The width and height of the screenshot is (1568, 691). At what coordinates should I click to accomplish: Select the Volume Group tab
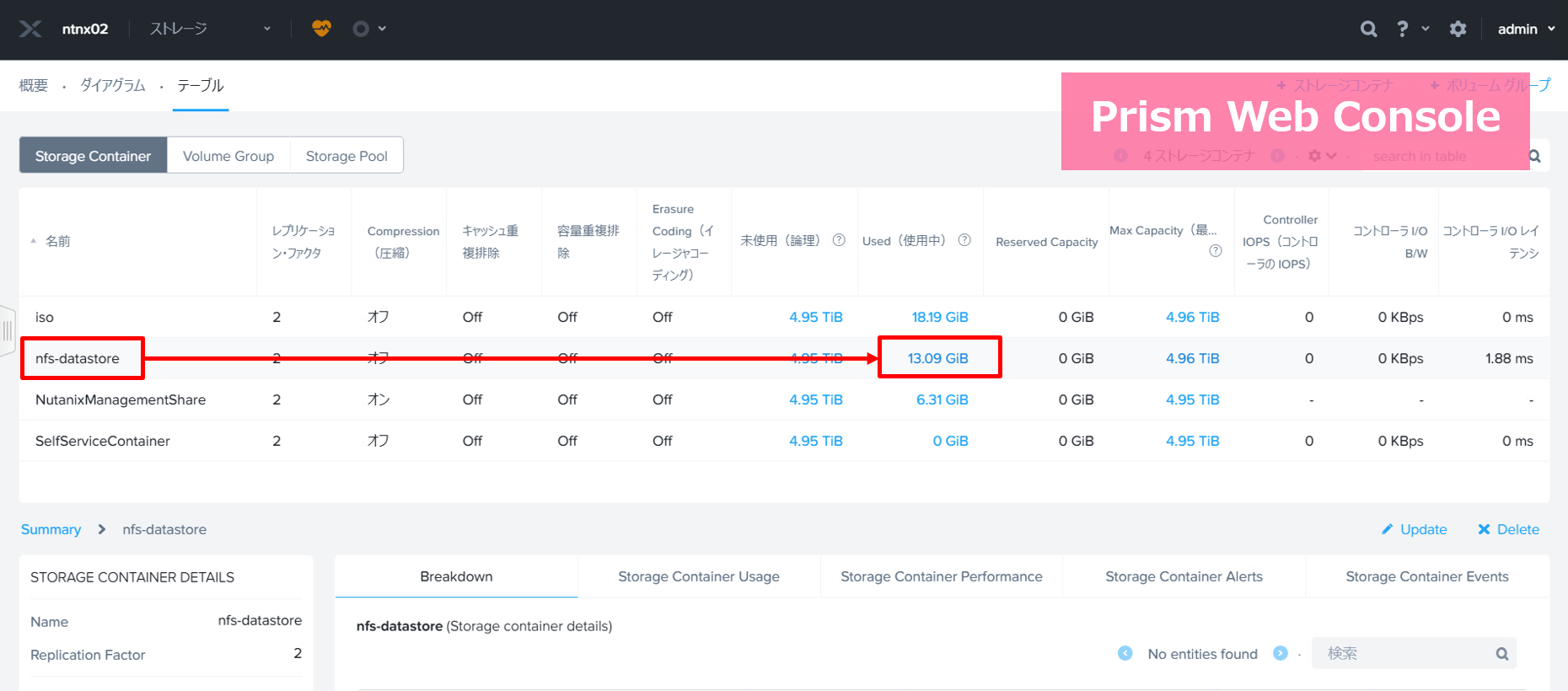point(228,156)
